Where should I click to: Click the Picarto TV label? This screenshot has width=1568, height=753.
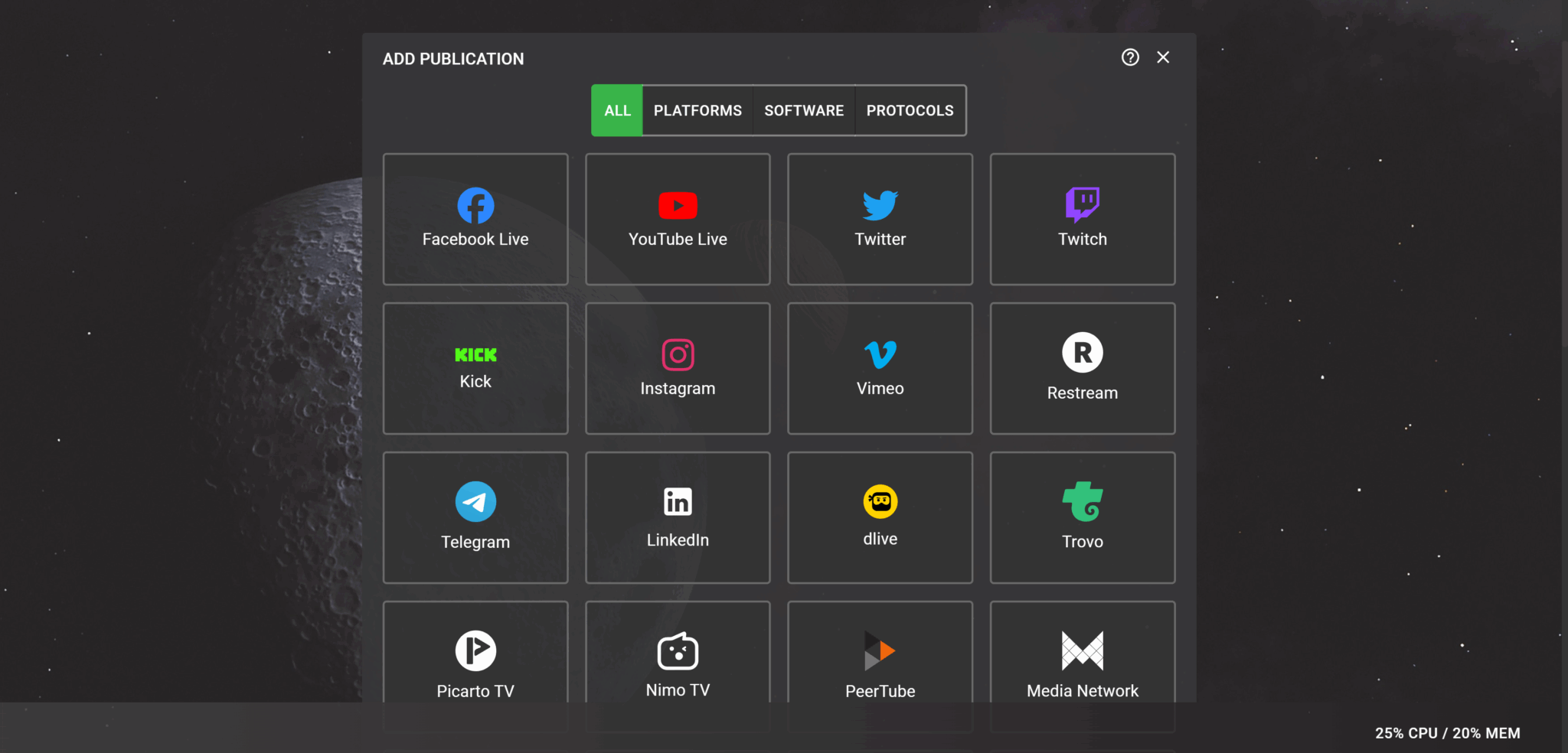[x=475, y=691]
